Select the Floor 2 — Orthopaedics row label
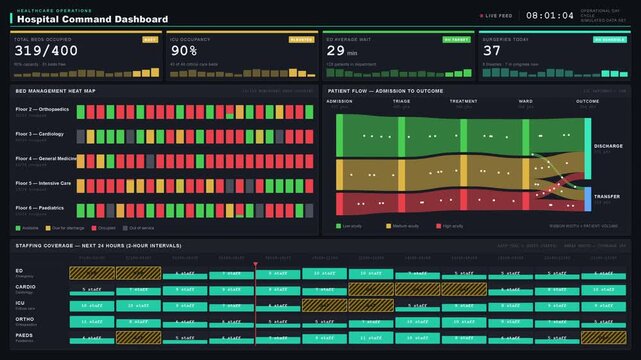This screenshot has width=641, height=360. pyautogui.click(x=42, y=110)
